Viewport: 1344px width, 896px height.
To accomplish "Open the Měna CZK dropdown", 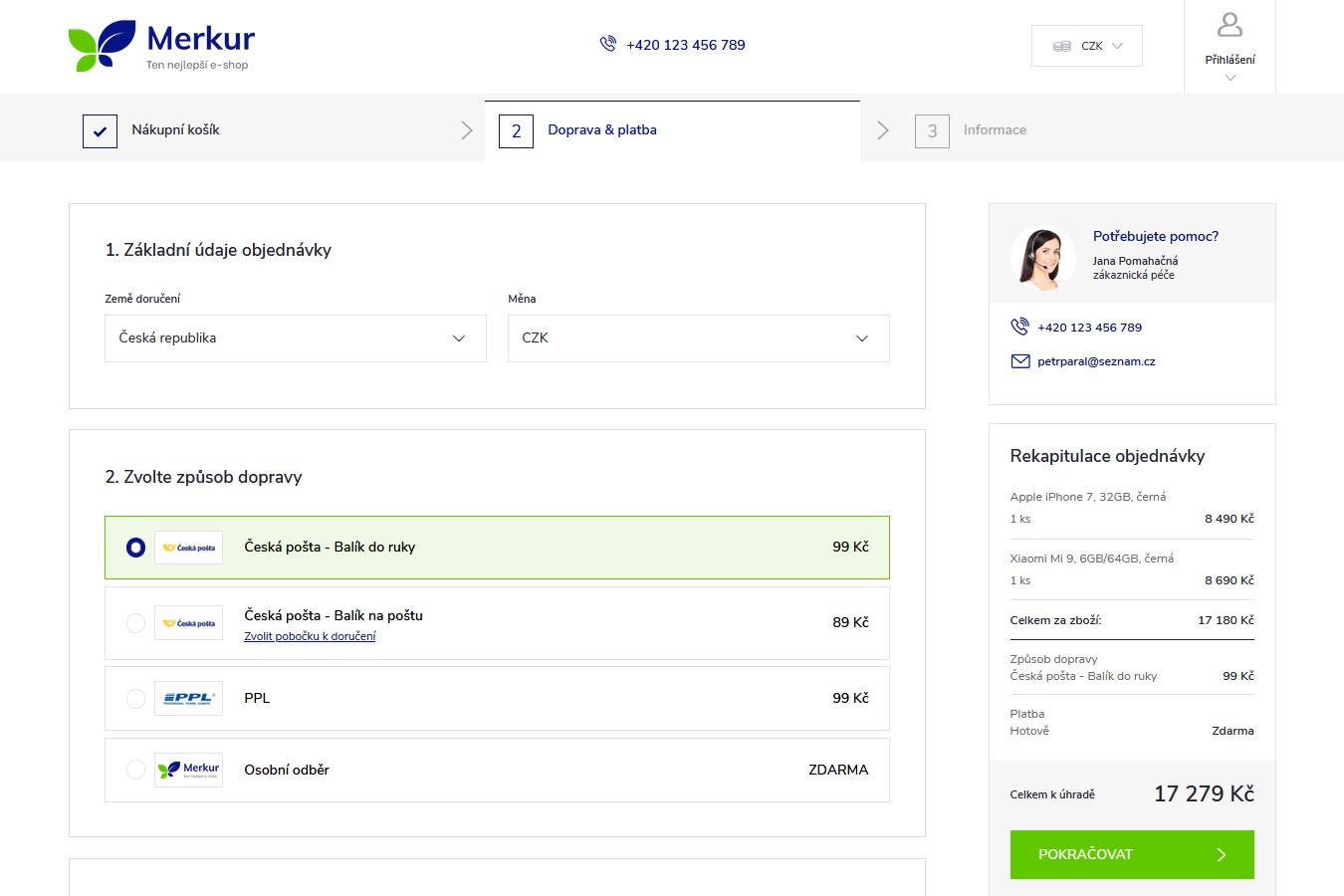I will click(x=699, y=338).
